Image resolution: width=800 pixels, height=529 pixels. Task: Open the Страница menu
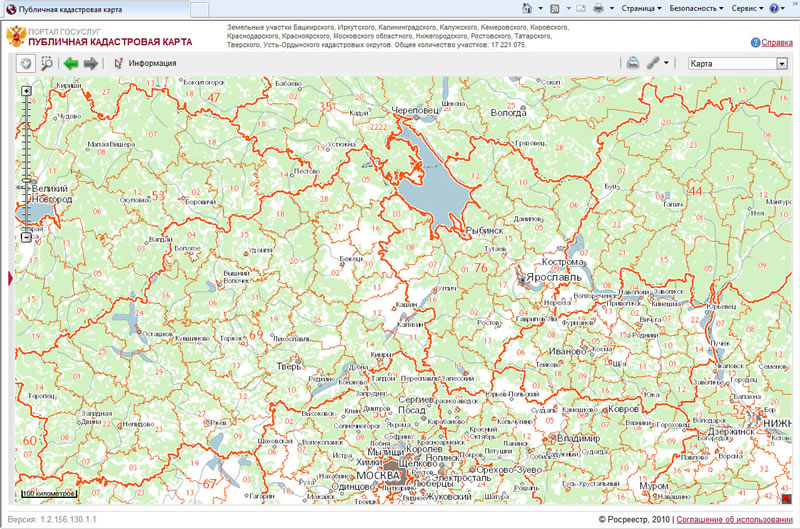(641, 8)
